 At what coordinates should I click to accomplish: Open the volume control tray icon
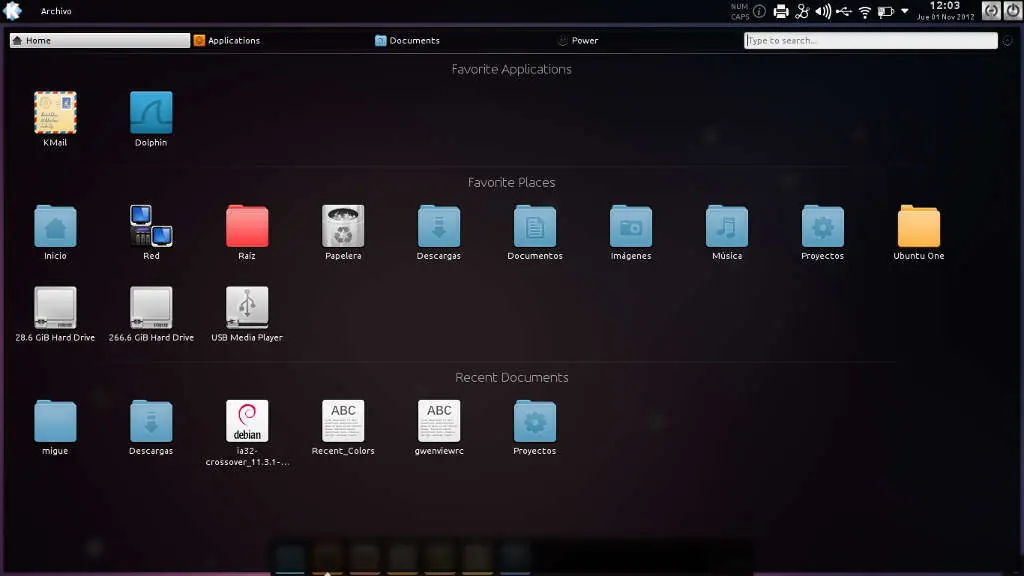tap(823, 11)
